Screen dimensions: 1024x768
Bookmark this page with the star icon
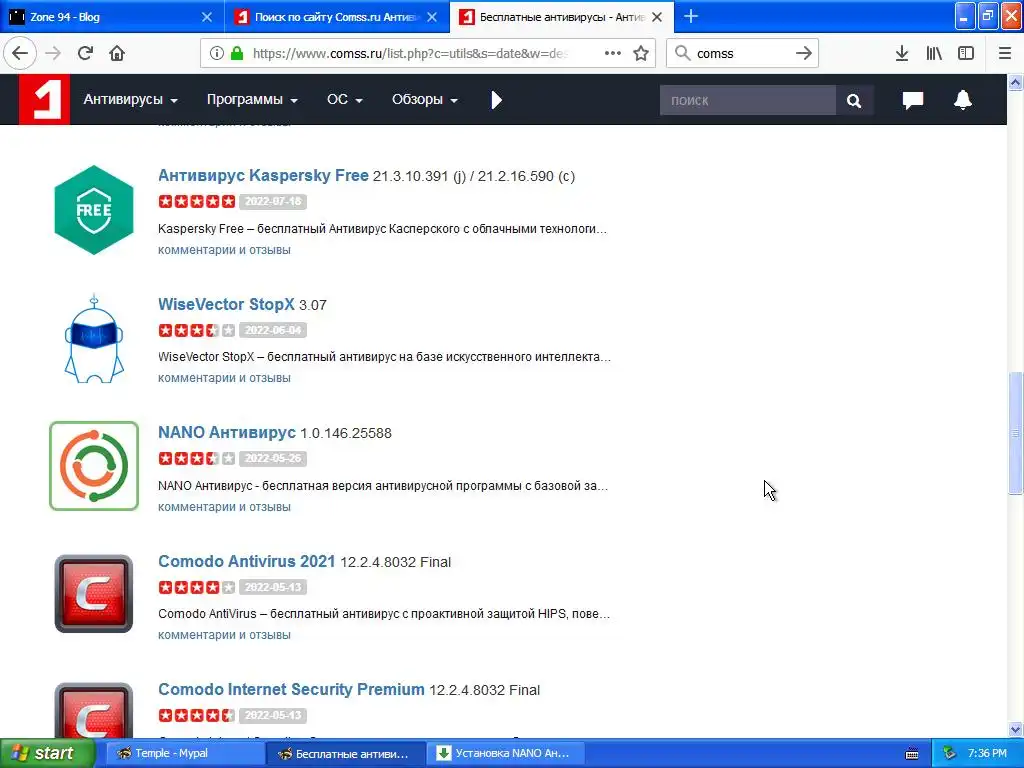coord(641,54)
